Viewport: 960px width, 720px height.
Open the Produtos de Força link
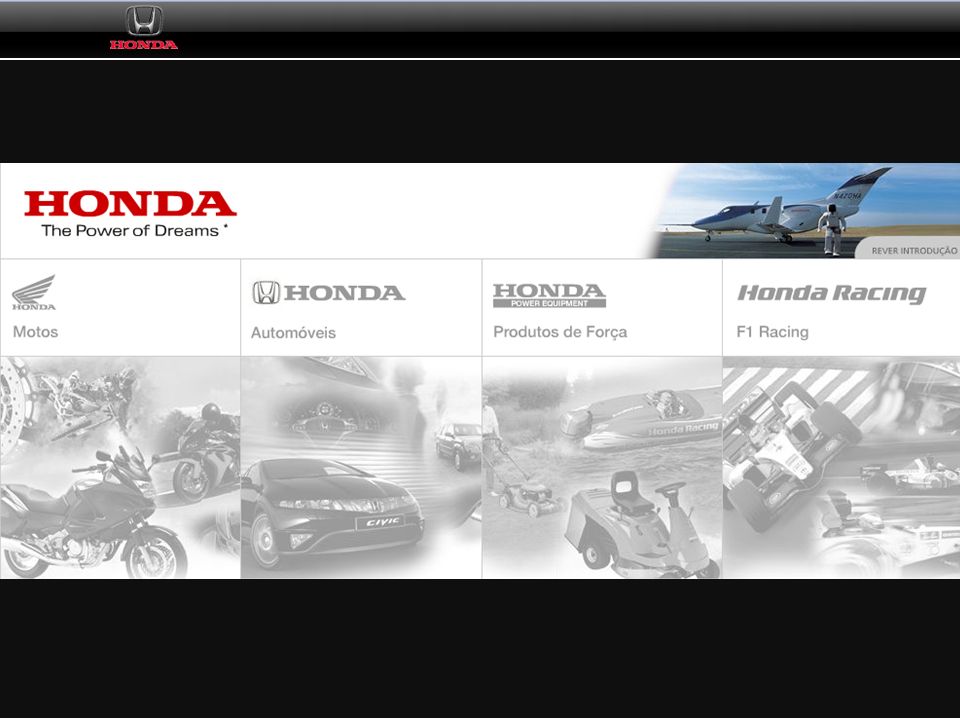pyautogui.click(x=560, y=332)
